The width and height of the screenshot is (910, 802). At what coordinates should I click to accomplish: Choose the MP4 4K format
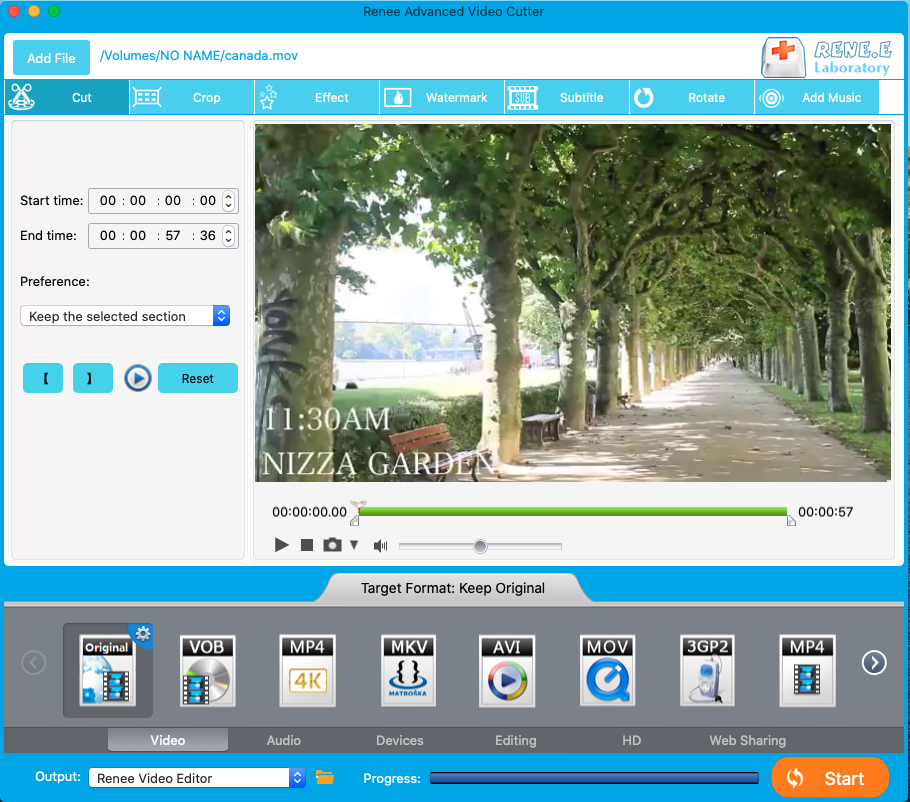click(x=307, y=670)
